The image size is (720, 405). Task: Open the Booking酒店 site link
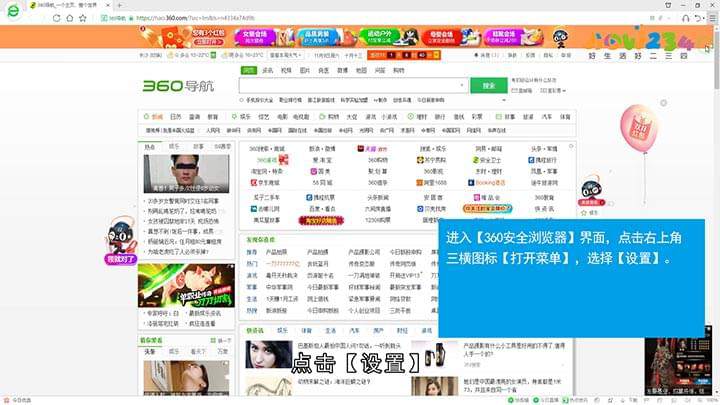[486, 183]
